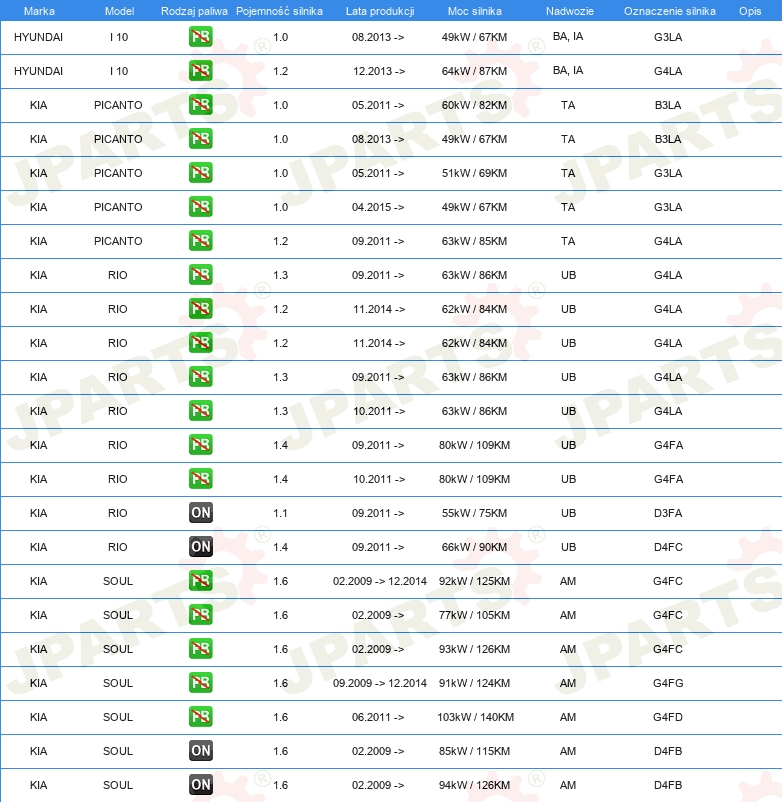This screenshot has width=782, height=802.
Task: Select the 60kW / 82KM power cell
Action: coord(475,105)
